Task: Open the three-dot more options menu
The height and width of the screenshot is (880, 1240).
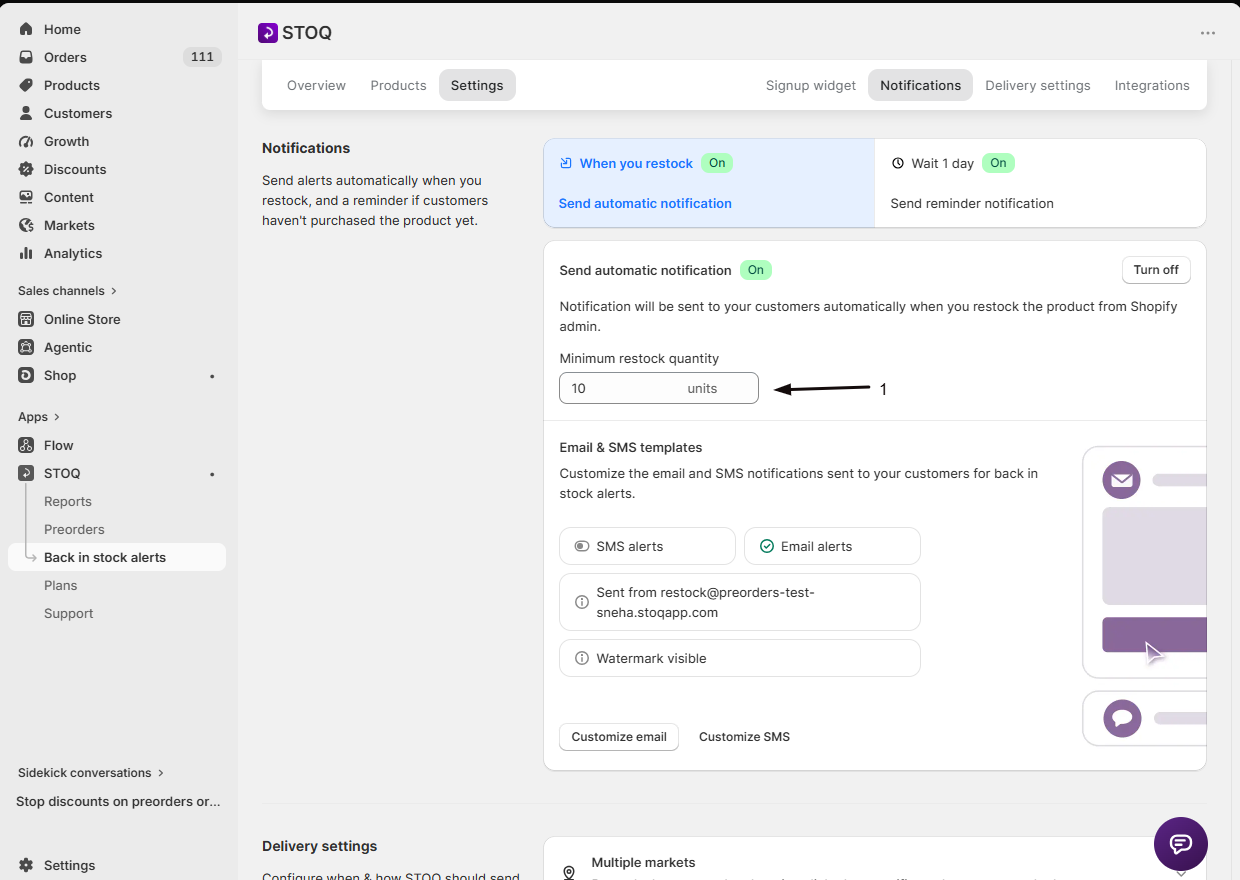Action: pos(1208,33)
